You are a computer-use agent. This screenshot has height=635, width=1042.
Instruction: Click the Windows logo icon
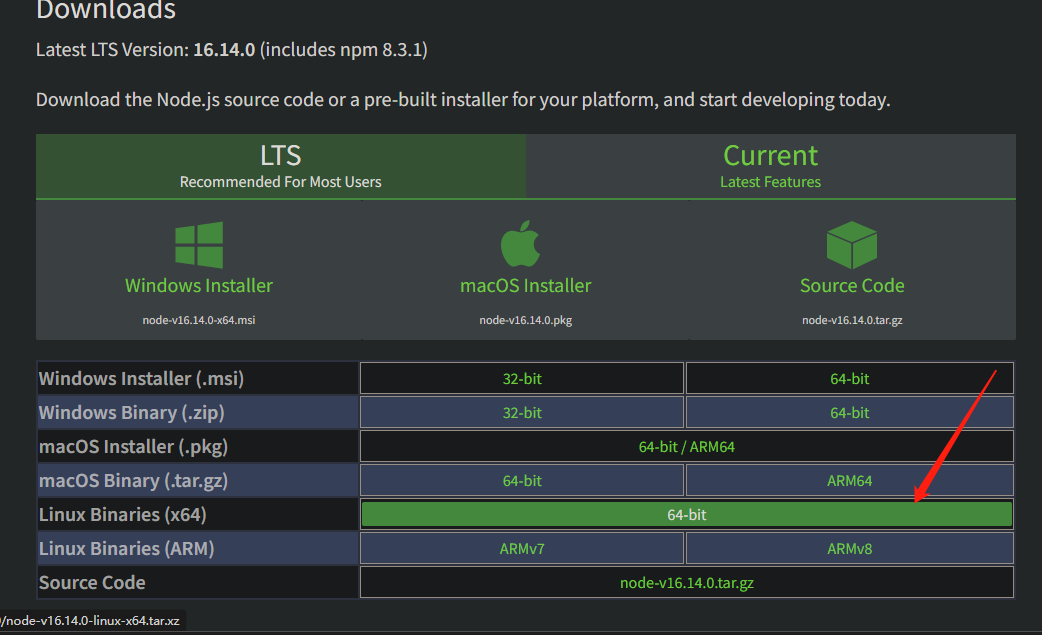tap(199, 244)
